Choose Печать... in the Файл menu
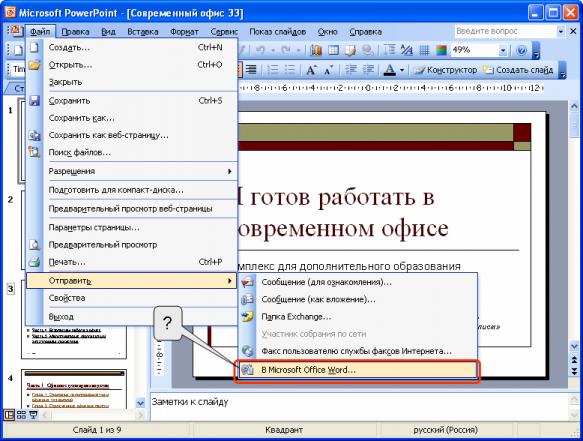 tap(132, 262)
